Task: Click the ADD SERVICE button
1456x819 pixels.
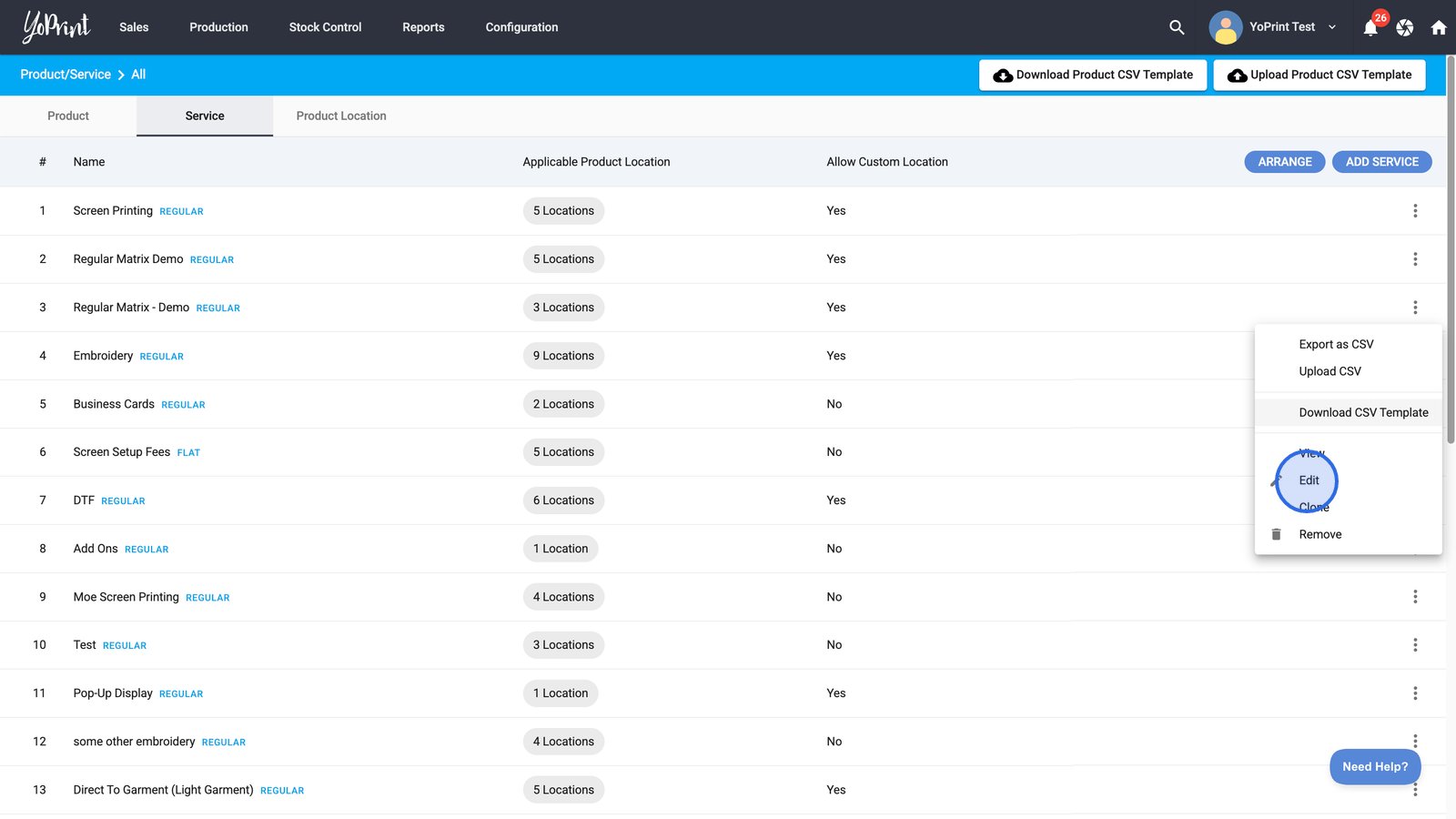Action: 1381,162
